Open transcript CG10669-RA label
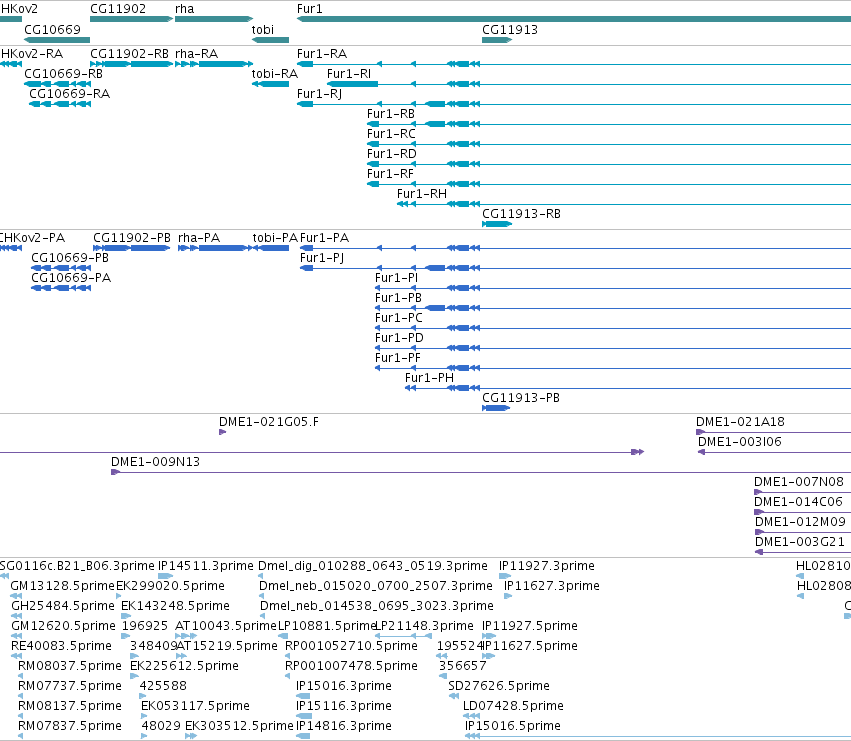851x741 pixels. click(x=69, y=94)
